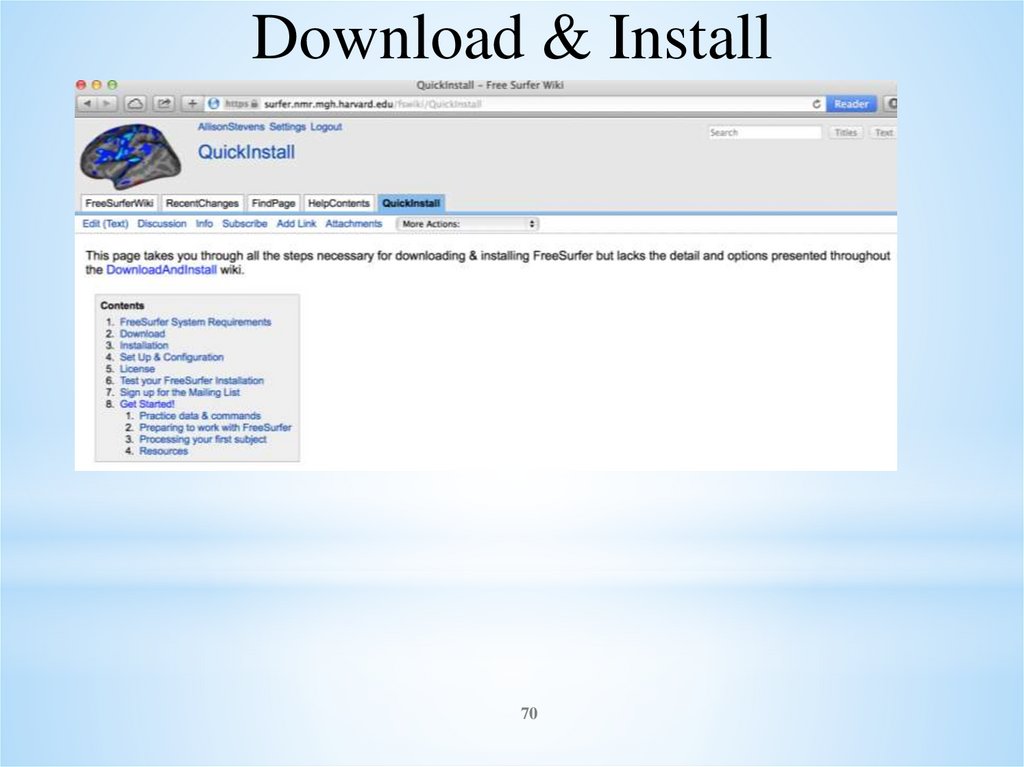Click the QuickInstall page title heading
The width and height of the screenshot is (1024, 767).
click(x=246, y=152)
